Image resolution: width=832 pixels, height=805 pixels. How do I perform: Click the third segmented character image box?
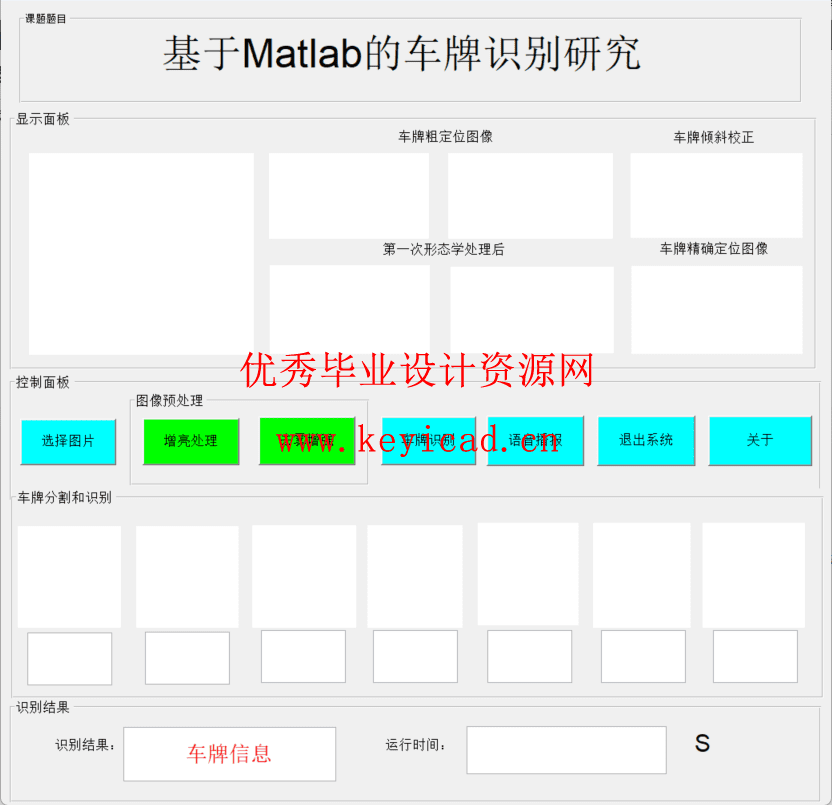click(304, 576)
